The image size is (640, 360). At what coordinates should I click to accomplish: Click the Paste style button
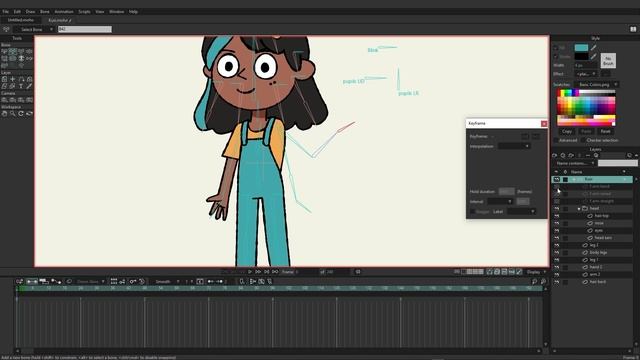click(586, 131)
